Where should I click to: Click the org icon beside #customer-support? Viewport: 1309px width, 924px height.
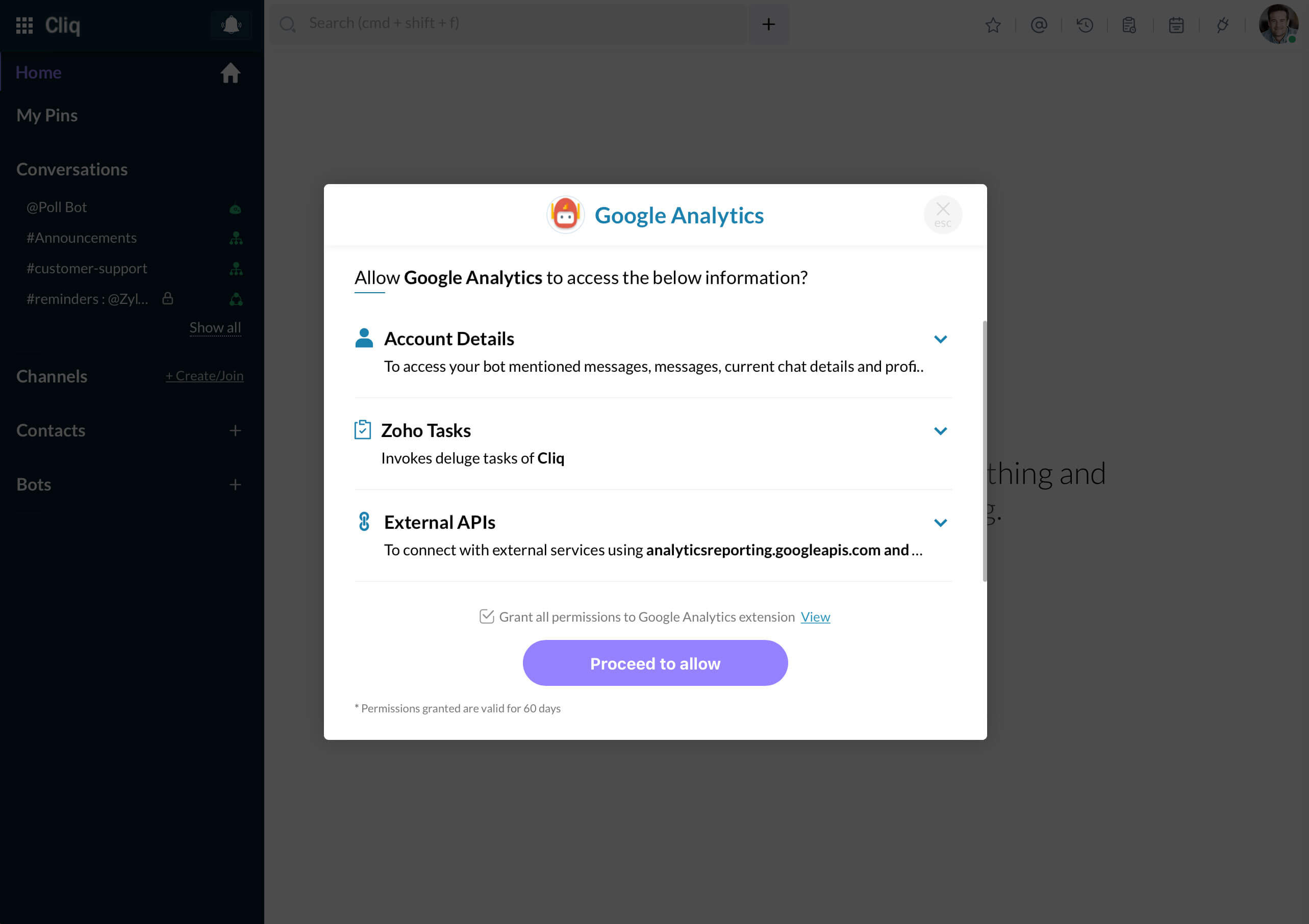tap(236, 269)
